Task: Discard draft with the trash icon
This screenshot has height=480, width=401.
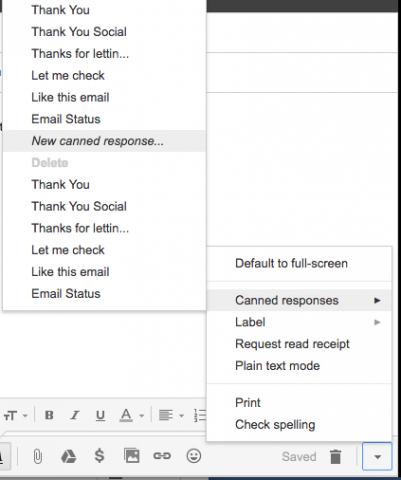Action: tap(336, 456)
